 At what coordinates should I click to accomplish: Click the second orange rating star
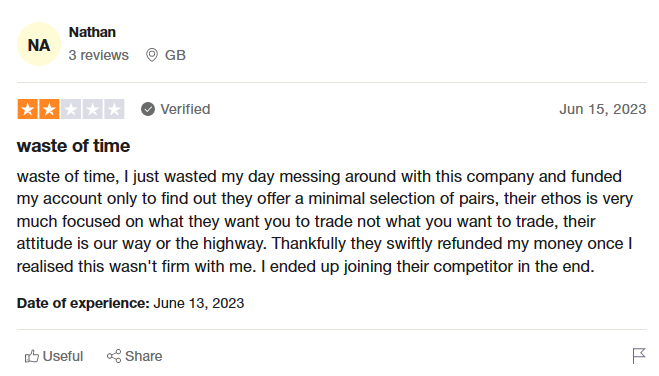49,109
